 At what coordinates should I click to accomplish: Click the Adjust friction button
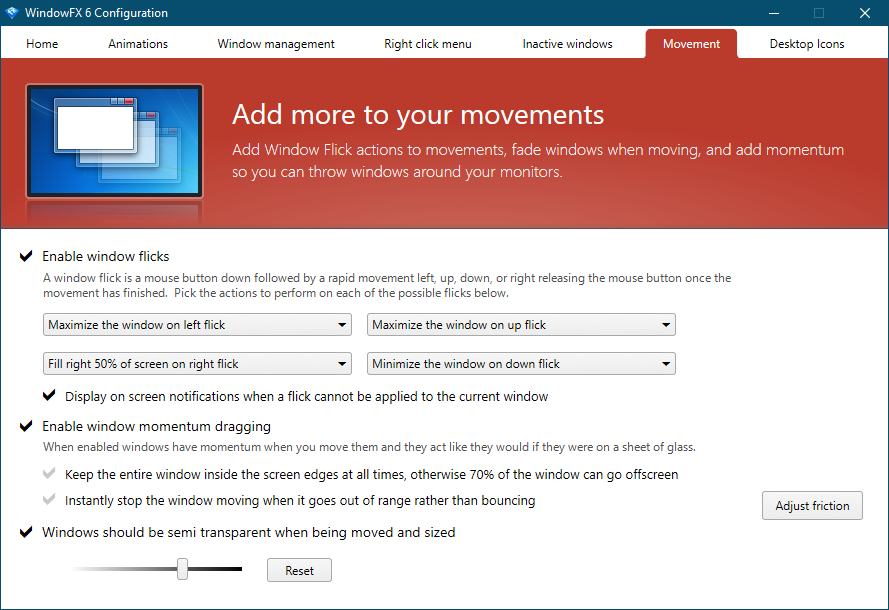812,506
